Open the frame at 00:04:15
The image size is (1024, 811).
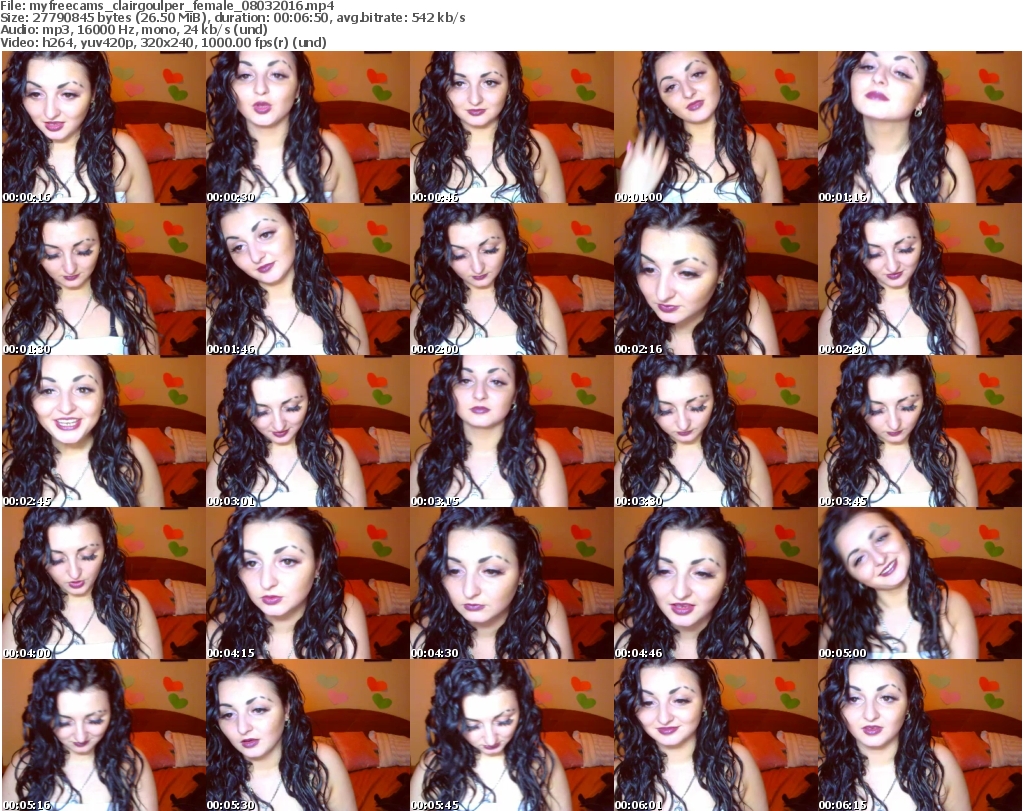coord(307,583)
